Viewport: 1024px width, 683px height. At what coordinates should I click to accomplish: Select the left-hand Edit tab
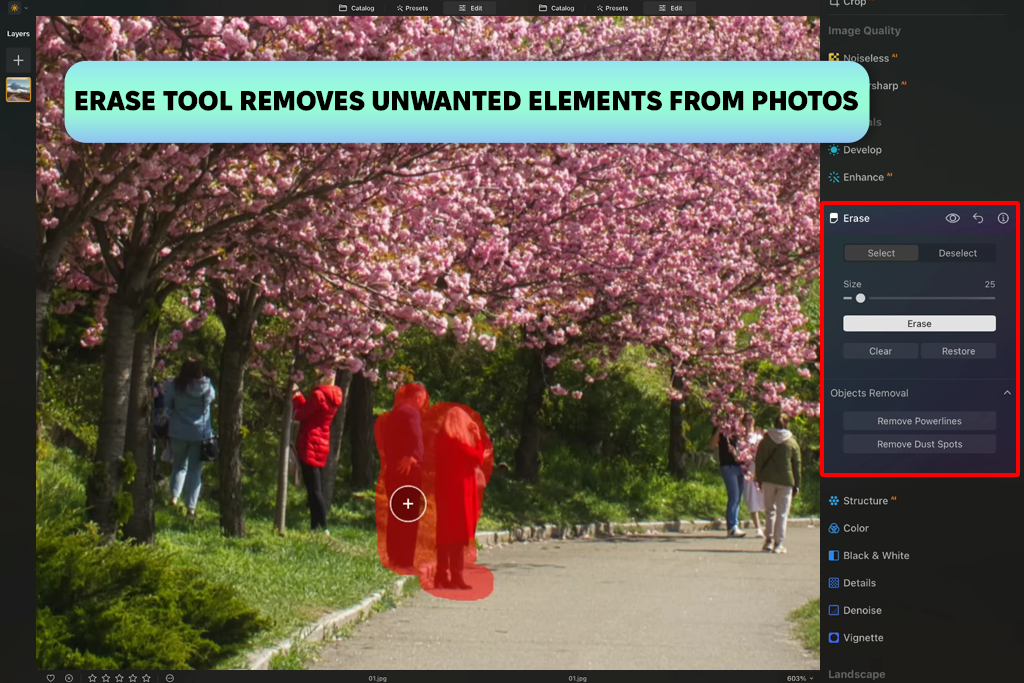pyautogui.click(x=470, y=8)
